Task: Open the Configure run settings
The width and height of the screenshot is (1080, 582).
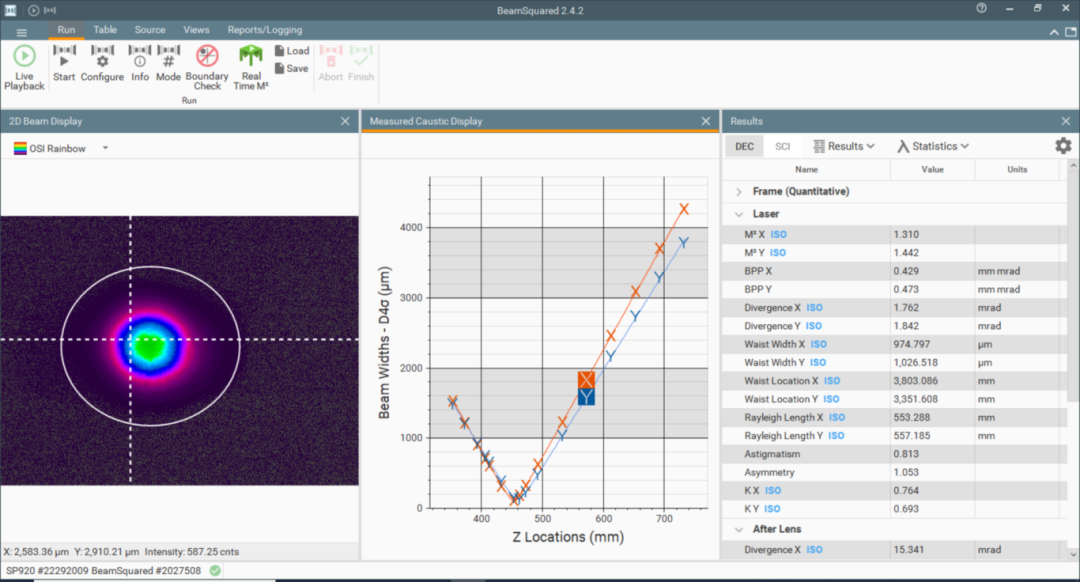Action: pos(102,63)
